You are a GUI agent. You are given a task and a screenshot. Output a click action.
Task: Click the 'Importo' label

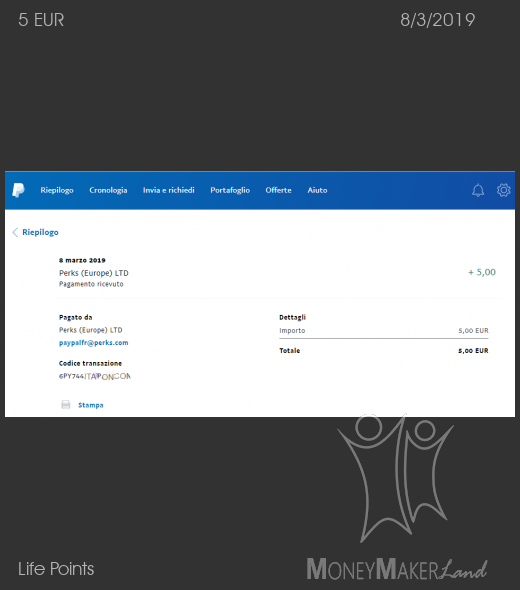pos(292,330)
